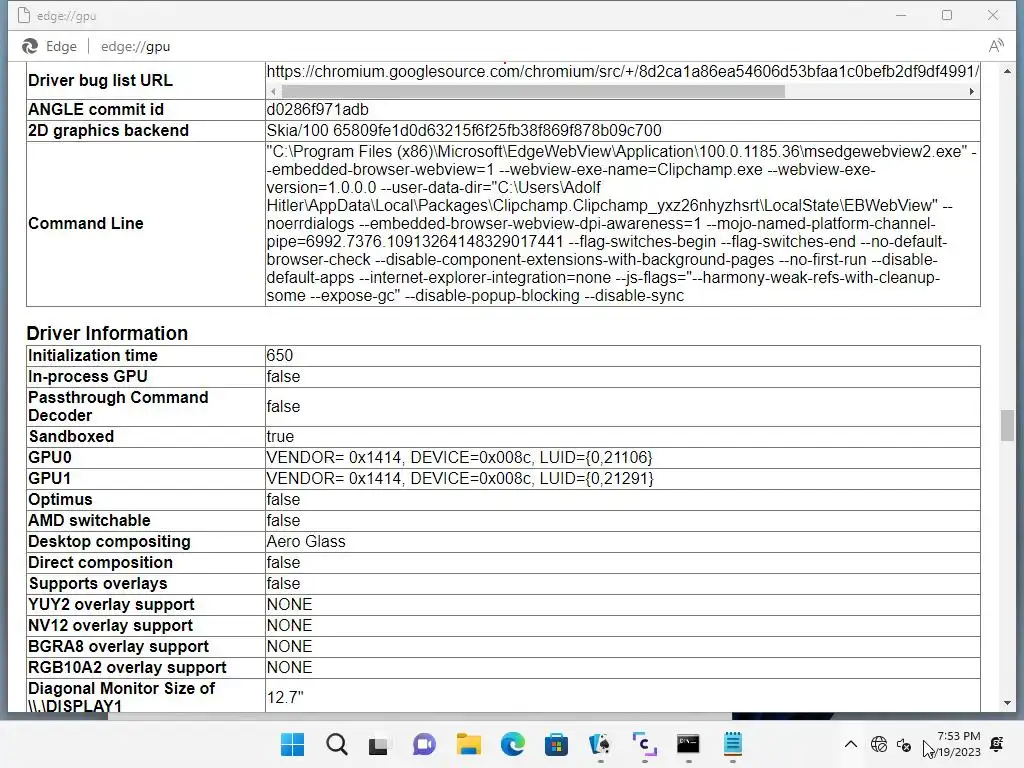The width and height of the screenshot is (1024, 768).
Task: Click the BGRA8 overlay support label
Action: point(118,646)
